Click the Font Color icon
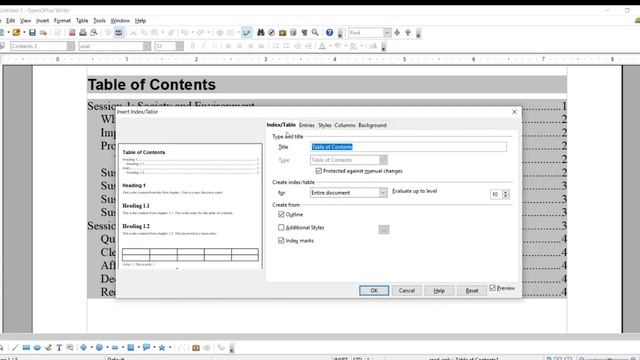The height and width of the screenshot is (360, 640). 322,46
